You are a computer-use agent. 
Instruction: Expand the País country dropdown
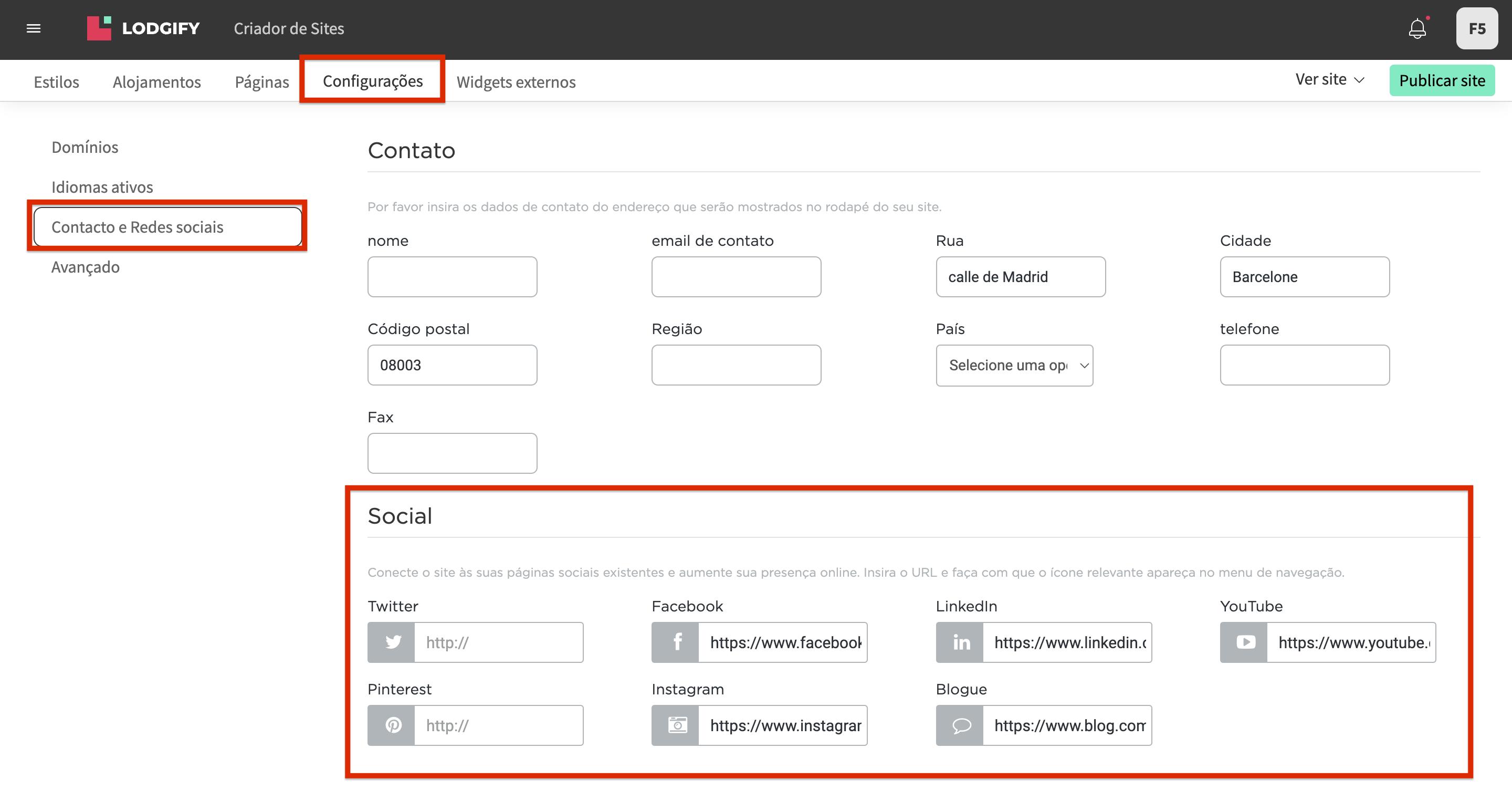pos(1014,365)
